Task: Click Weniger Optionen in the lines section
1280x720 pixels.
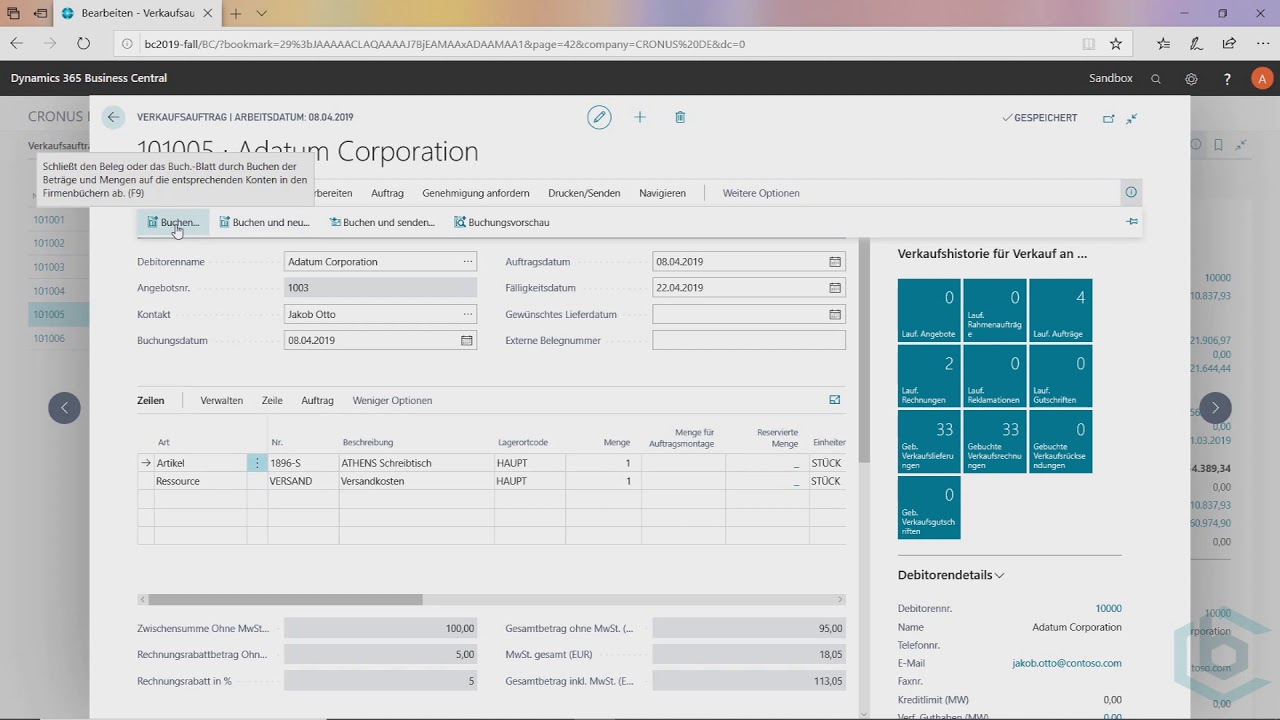Action: [392, 400]
